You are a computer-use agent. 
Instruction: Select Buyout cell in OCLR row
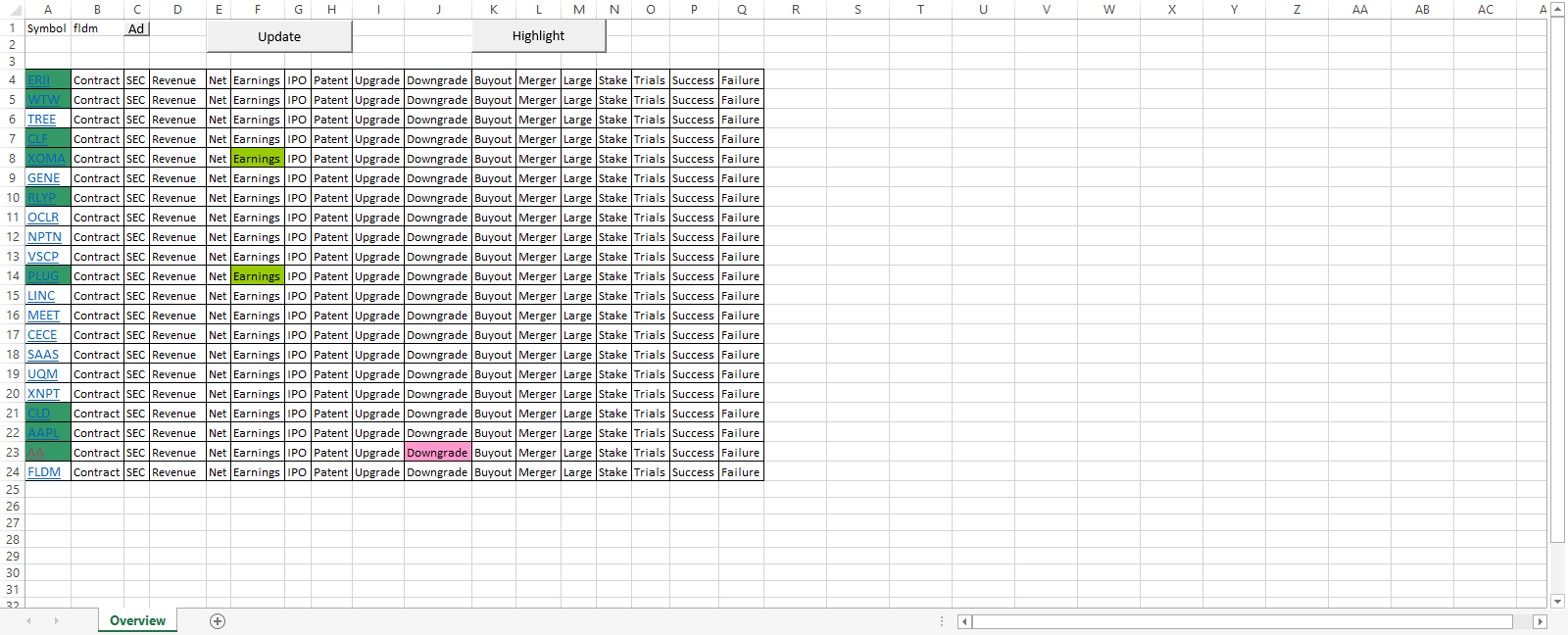[493, 218]
